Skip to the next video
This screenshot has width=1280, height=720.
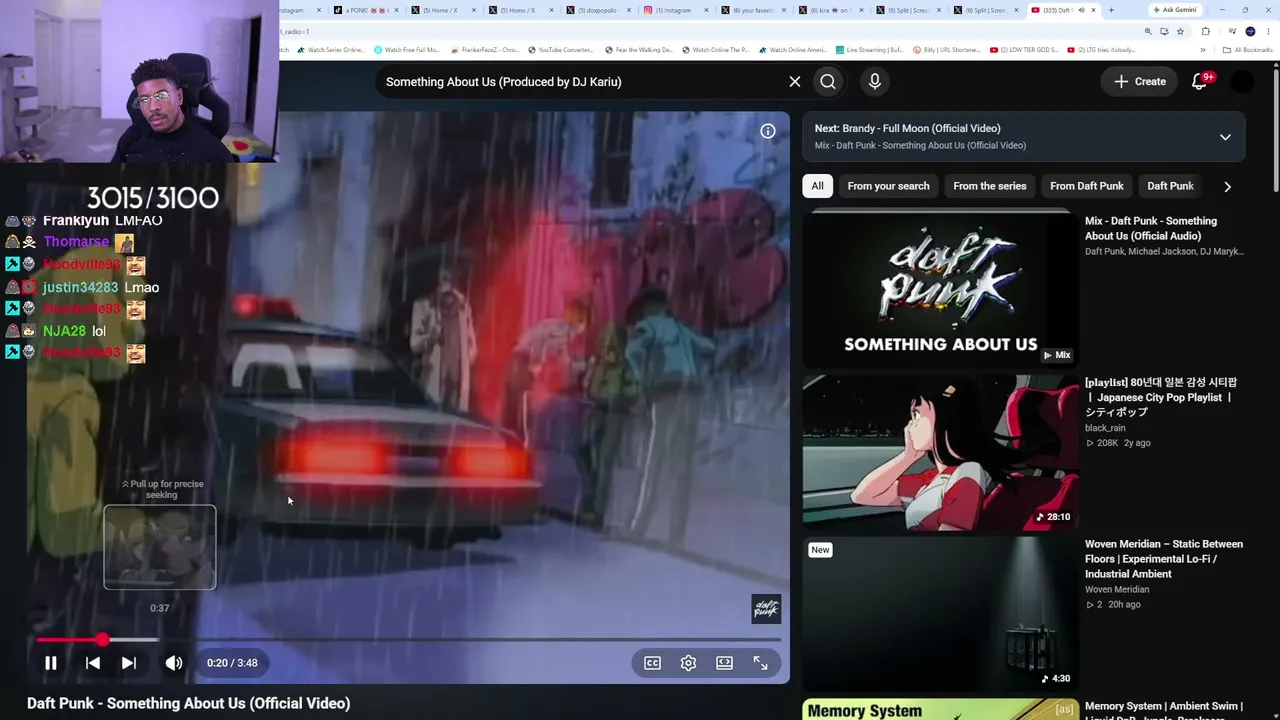coord(128,663)
